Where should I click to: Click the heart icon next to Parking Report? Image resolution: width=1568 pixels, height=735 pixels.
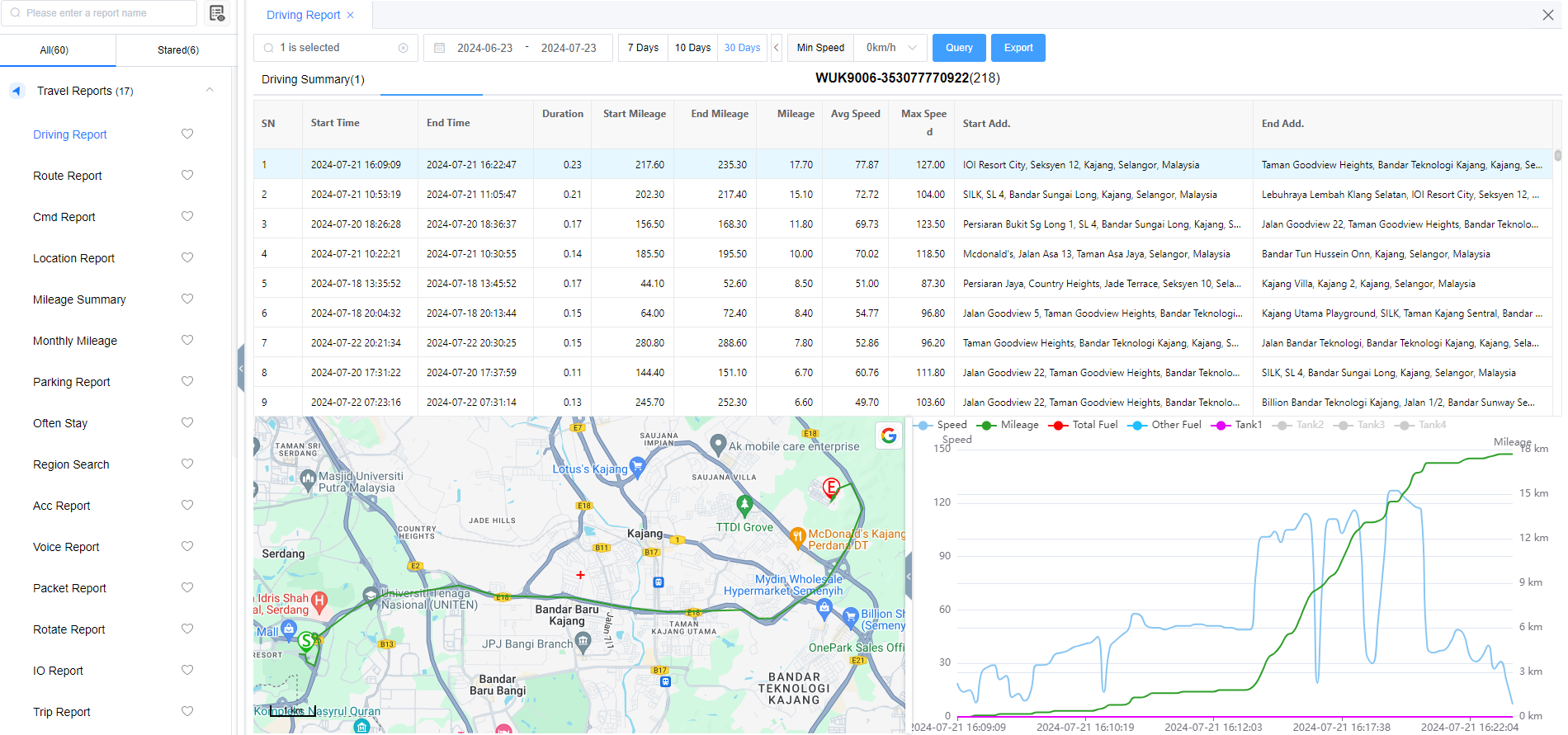click(x=187, y=381)
